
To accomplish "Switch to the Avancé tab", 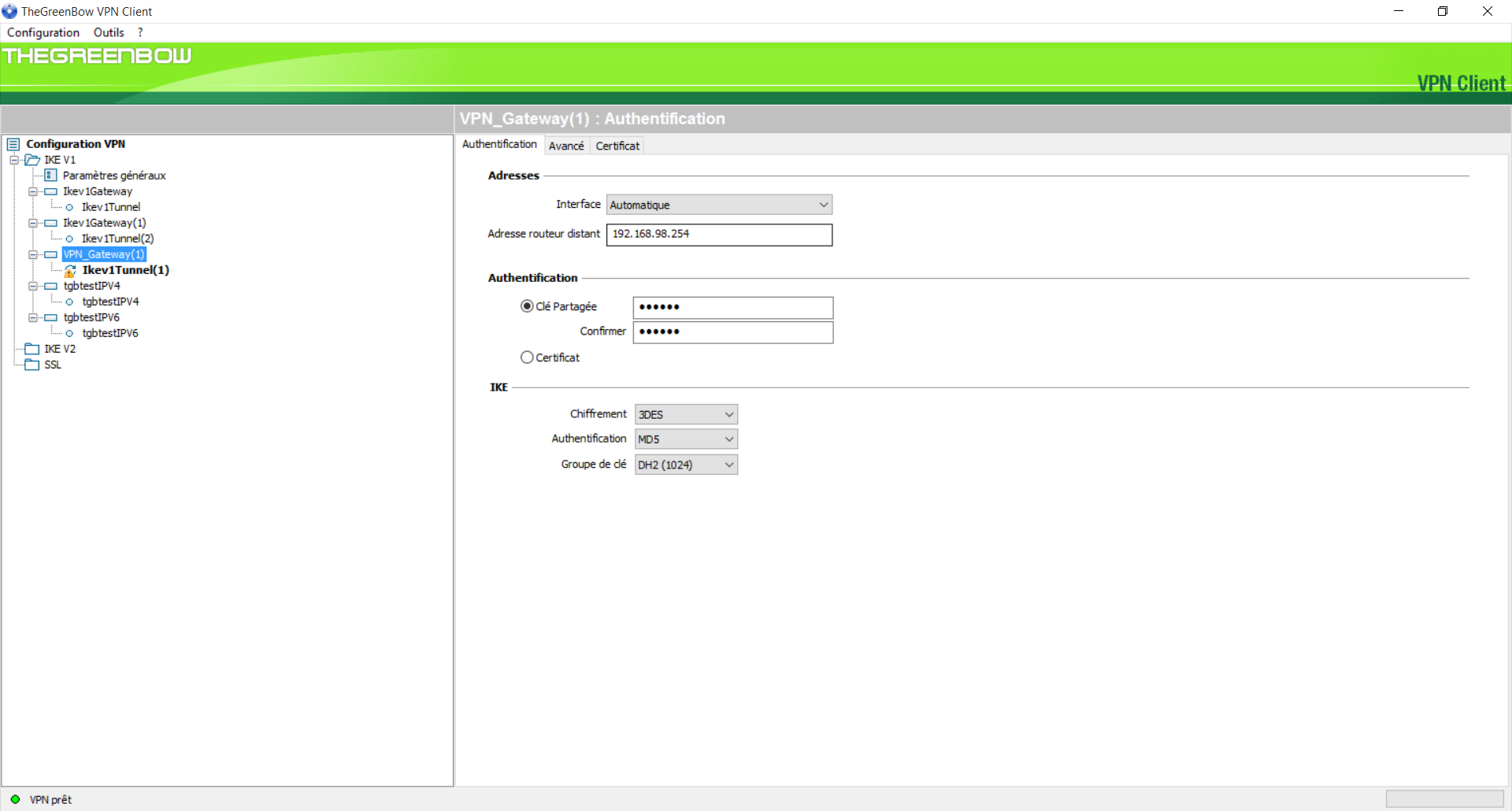I will click(x=566, y=146).
